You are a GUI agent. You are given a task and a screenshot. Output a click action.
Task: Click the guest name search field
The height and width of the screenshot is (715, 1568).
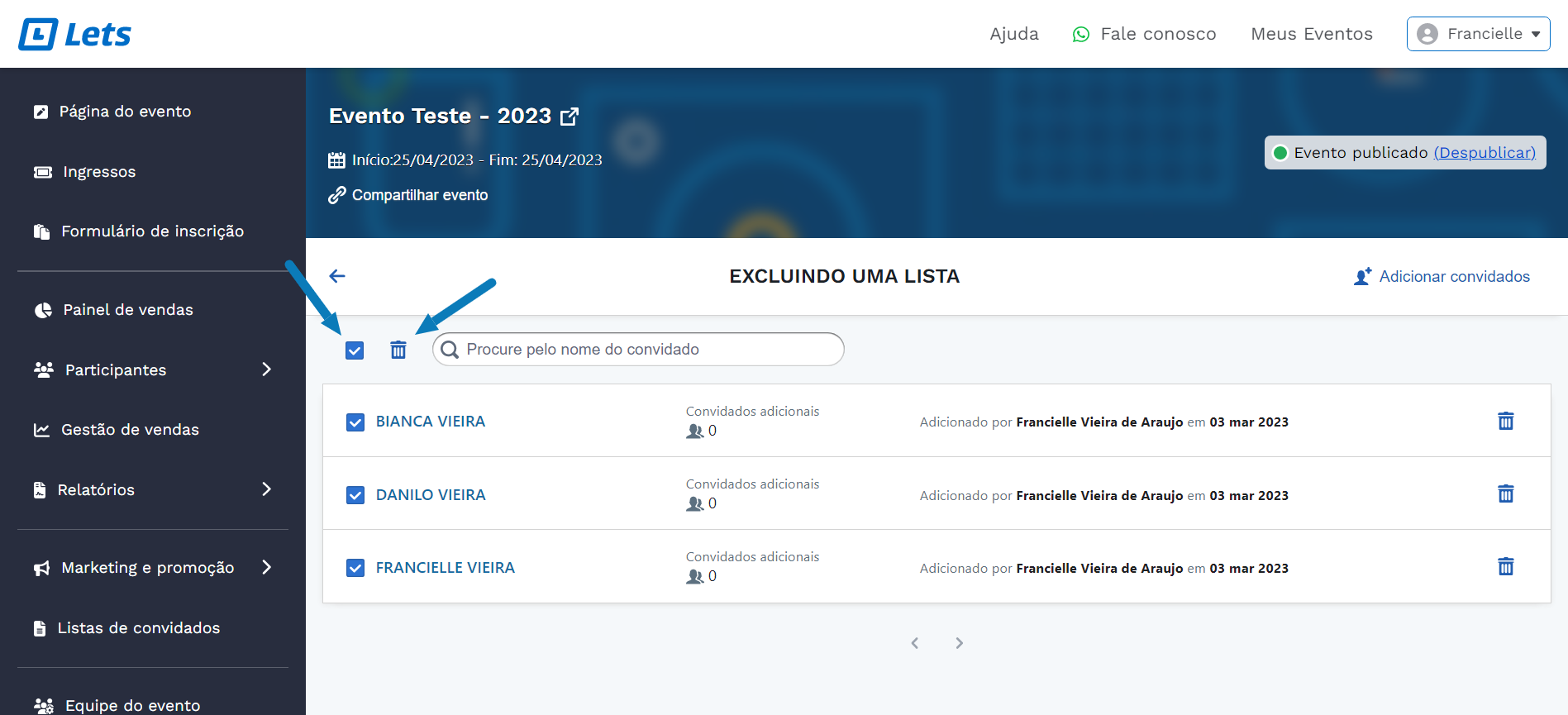point(645,350)
